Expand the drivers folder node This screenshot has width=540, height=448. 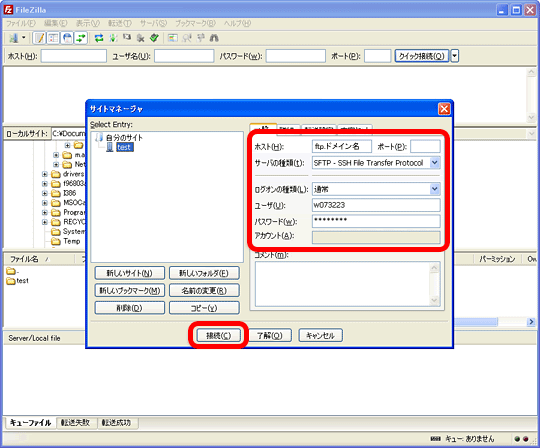point(45,174)
